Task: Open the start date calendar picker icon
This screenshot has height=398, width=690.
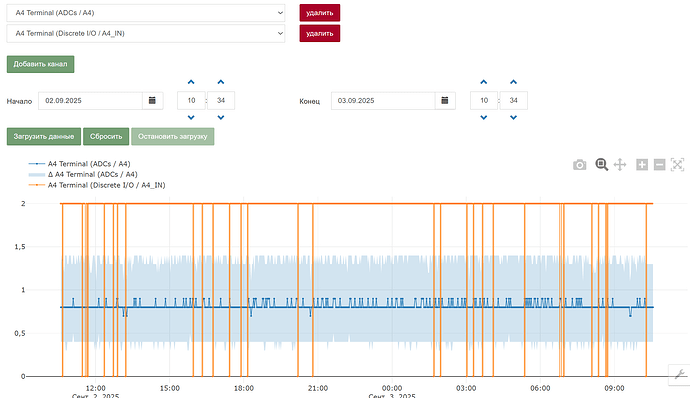Action: (152, 101)
